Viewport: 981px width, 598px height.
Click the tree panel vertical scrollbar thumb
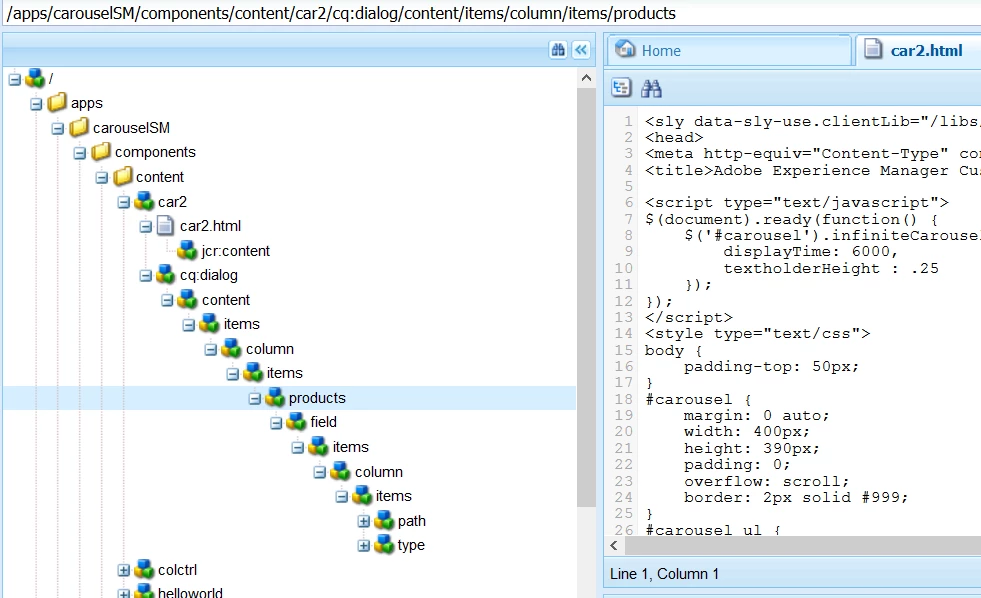(586, 297)
